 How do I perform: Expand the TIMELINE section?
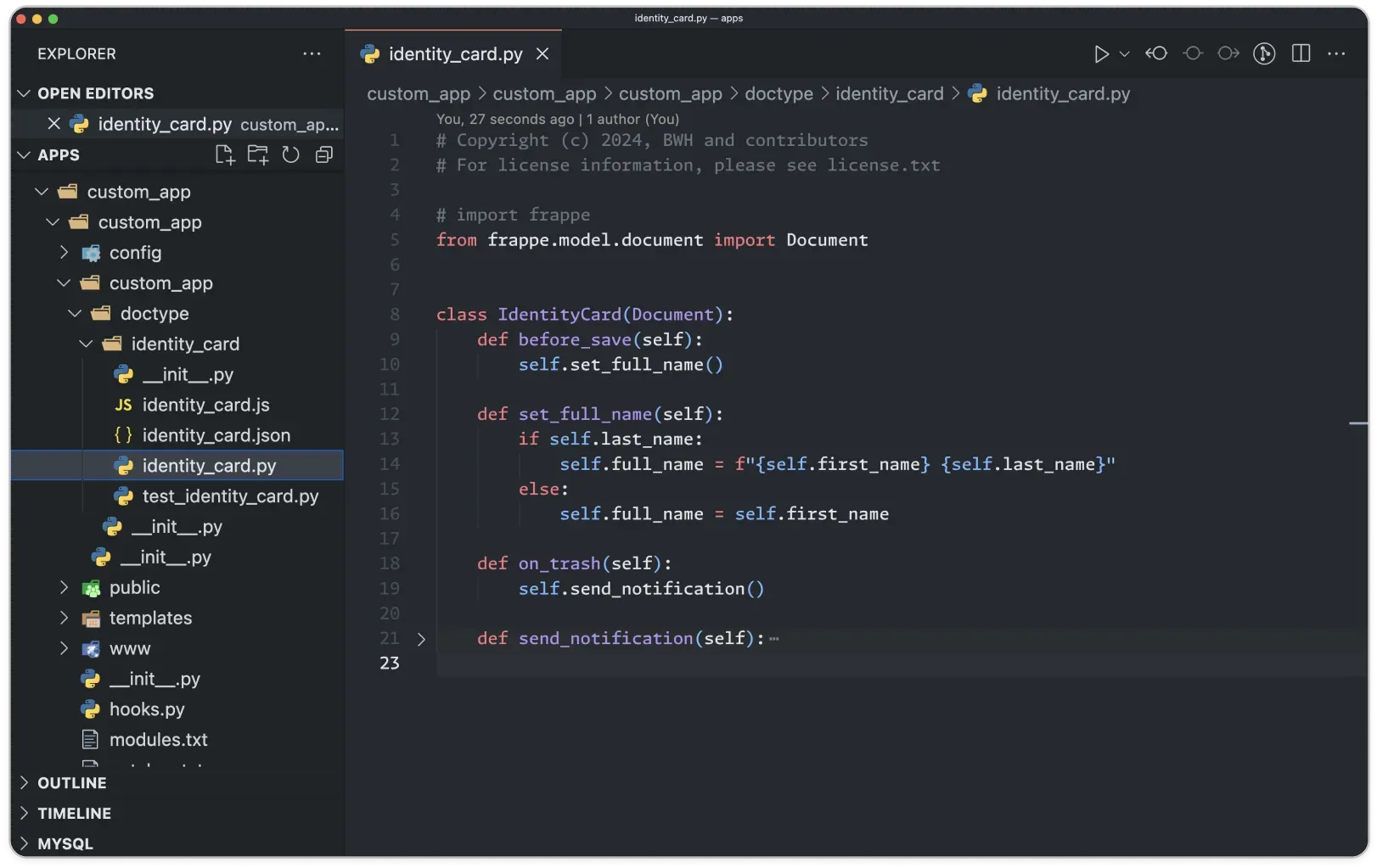(x=74, y=813)
